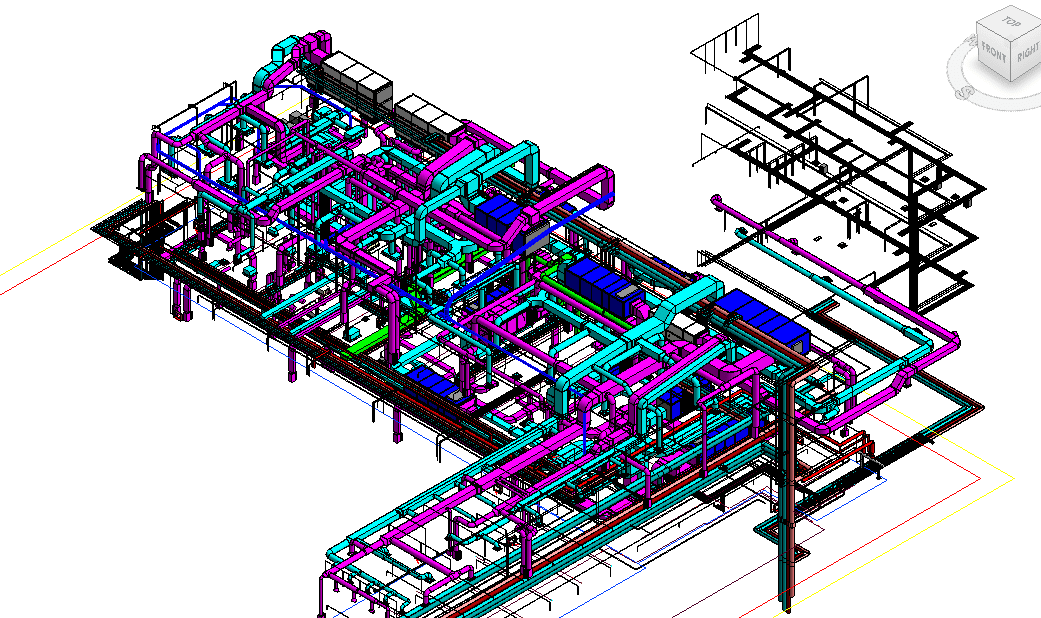Select the second gray rooftop unit group

[429, 115]
